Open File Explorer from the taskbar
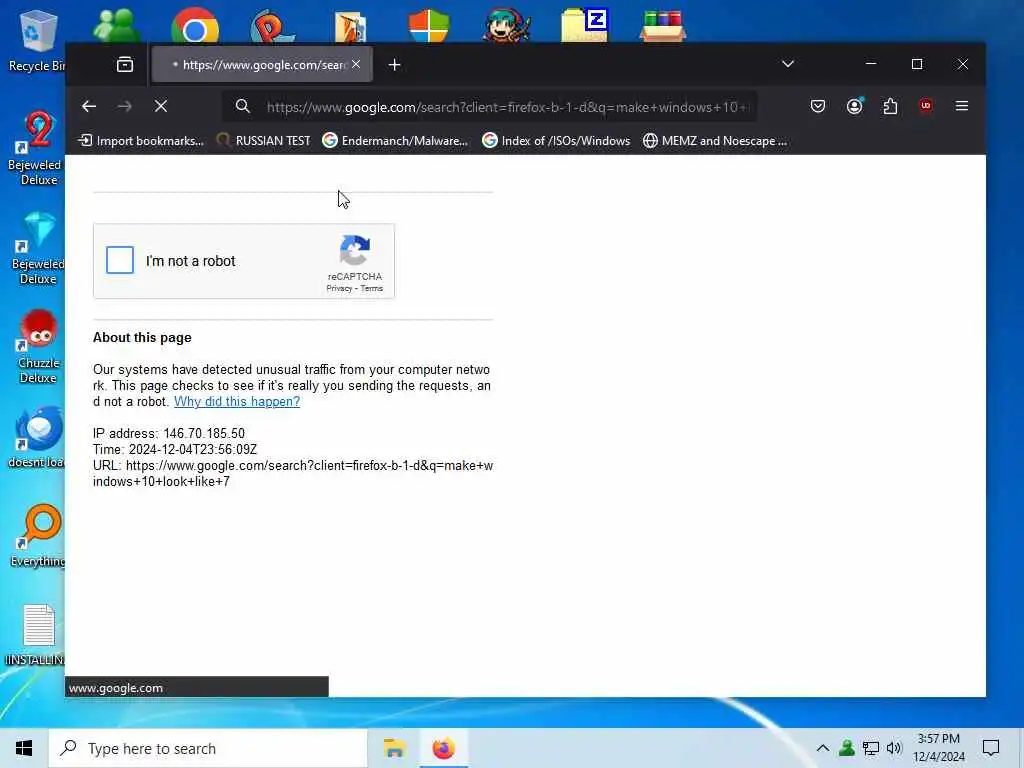The image size is (1024, 768). pyautogui.click(x=394, y=748)
